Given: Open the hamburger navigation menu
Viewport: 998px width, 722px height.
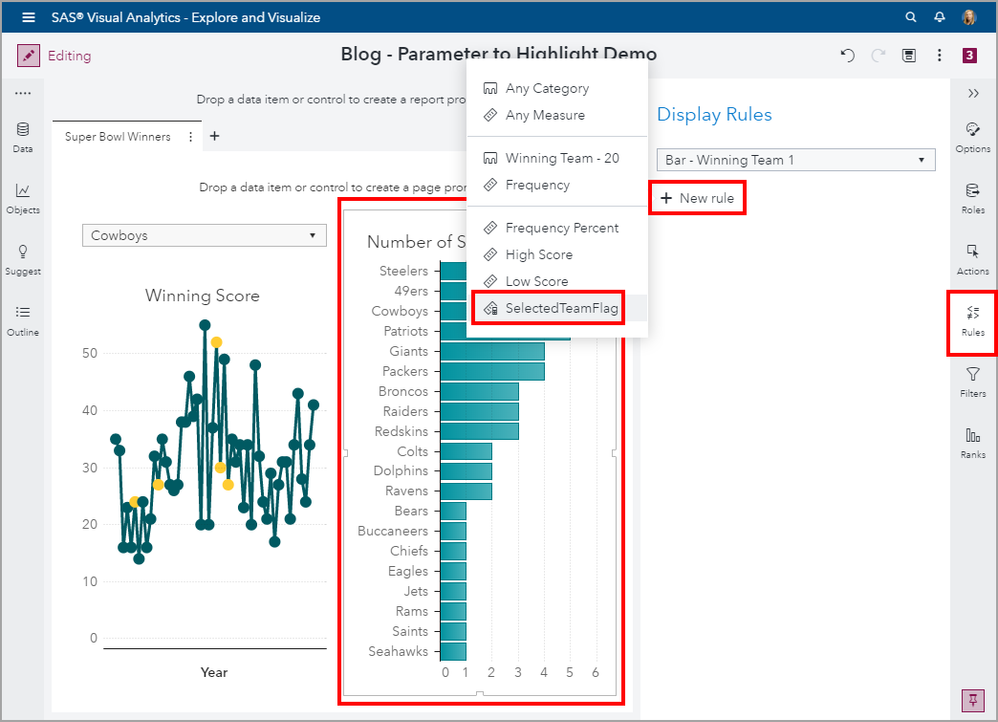Looking at the screenshot, I should click(x=28, y=17).
